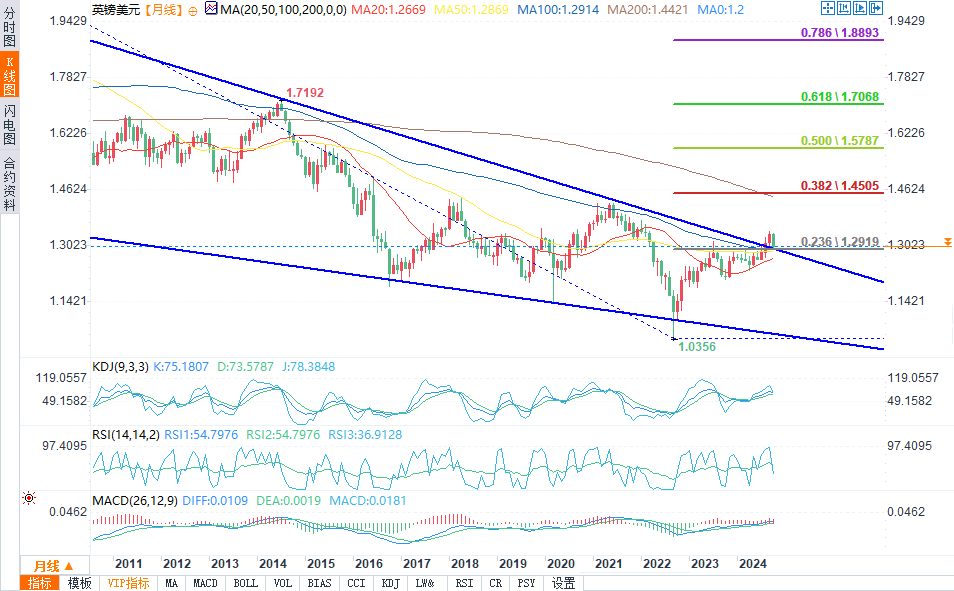The width and height of the screenshot is (954, 591).
Task: Click the first layout icon at top right
Action: [826, 9]
